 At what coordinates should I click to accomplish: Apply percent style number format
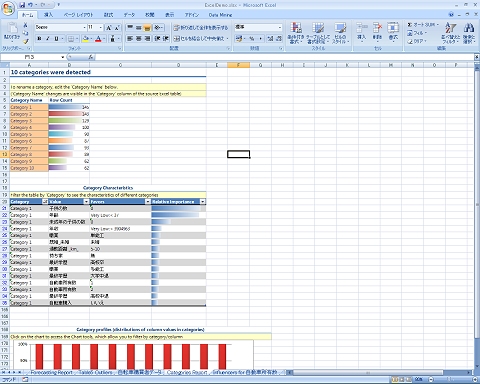252,39
